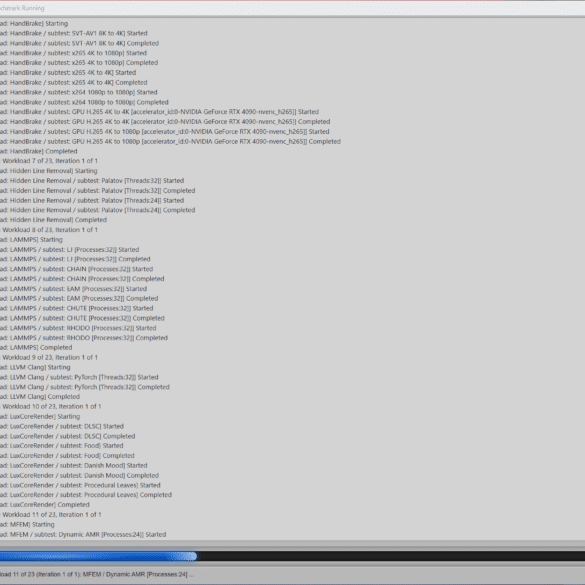Select the 'Workload 10 of 23' line
The width and height of the screenshot is (585, 585).
[x=51, y=406]
